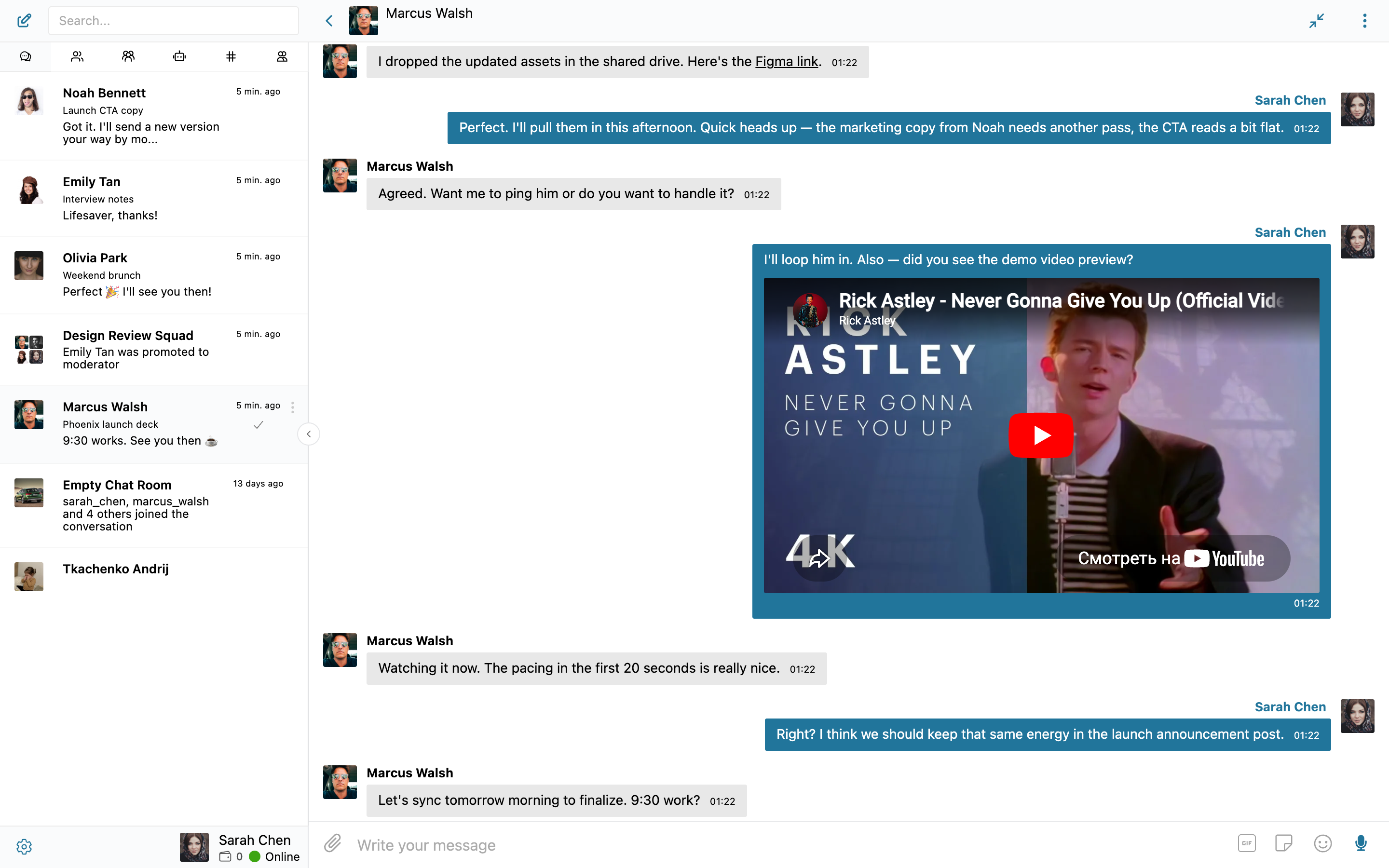1389x868 pixels.
Task: Open settings gear icon
Action: click(x=24, y=846)
